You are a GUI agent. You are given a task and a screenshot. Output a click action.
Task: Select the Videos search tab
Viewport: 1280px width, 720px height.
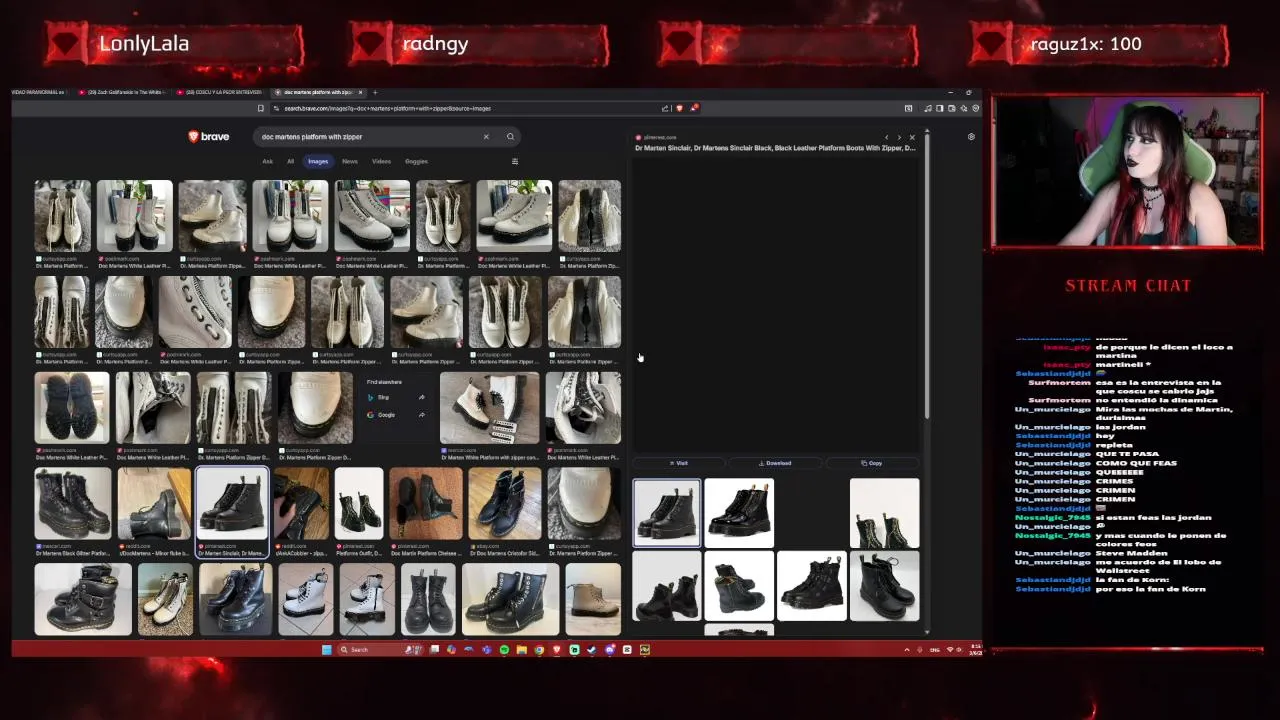[x=381, y=161]
